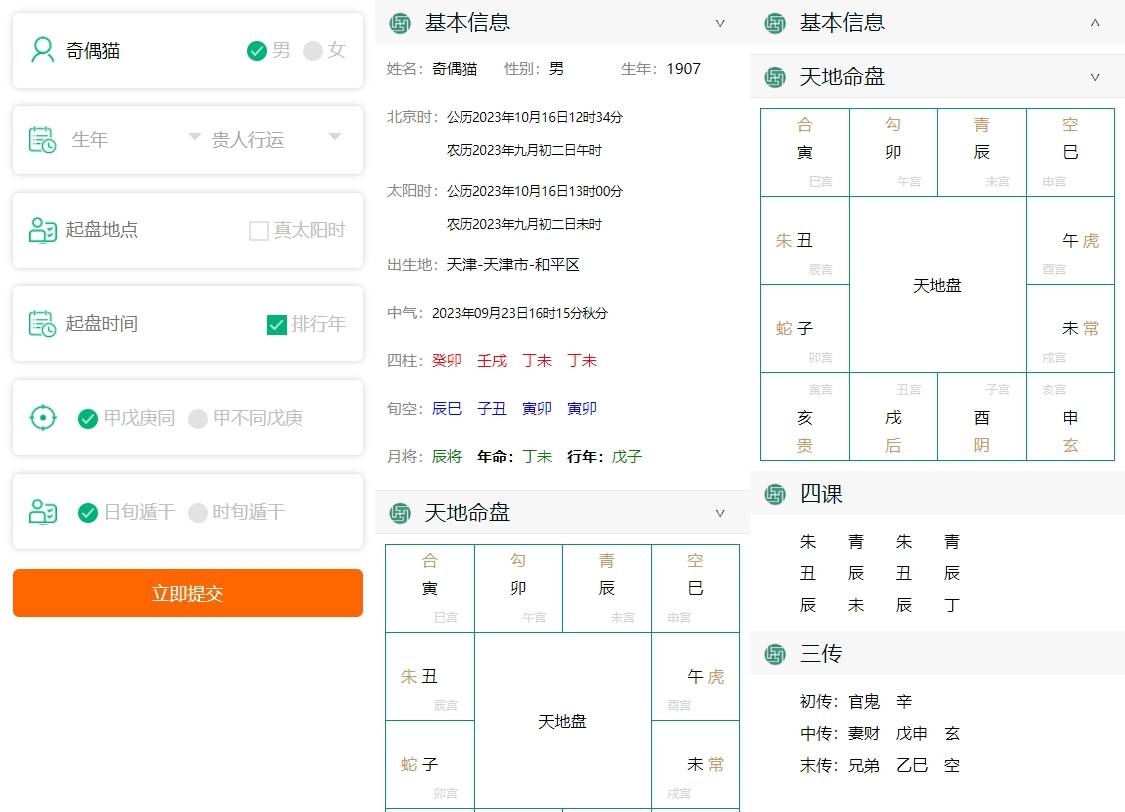The height and width of the screenshot is (812, 1125).
Task: Choose the 时旬遁干 radio option
Action: [x=198, y=512]
